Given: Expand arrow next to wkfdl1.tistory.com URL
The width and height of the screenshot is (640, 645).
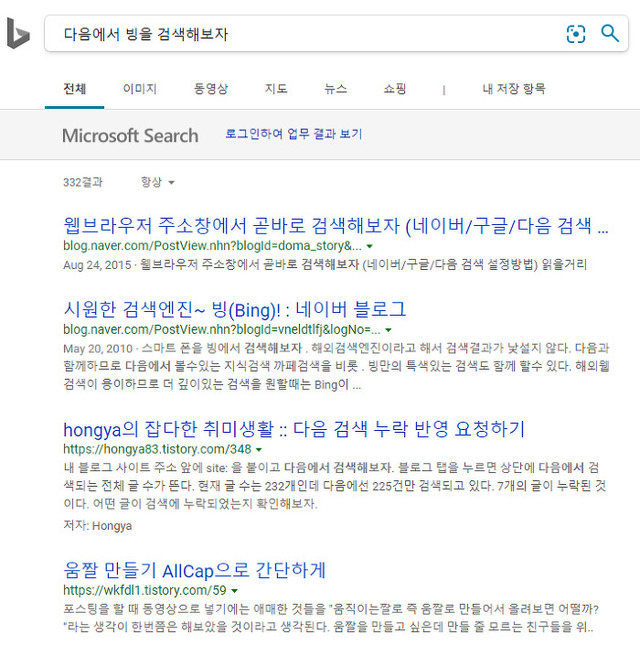Looking at the screenshot, I should [x=235, y=591].
